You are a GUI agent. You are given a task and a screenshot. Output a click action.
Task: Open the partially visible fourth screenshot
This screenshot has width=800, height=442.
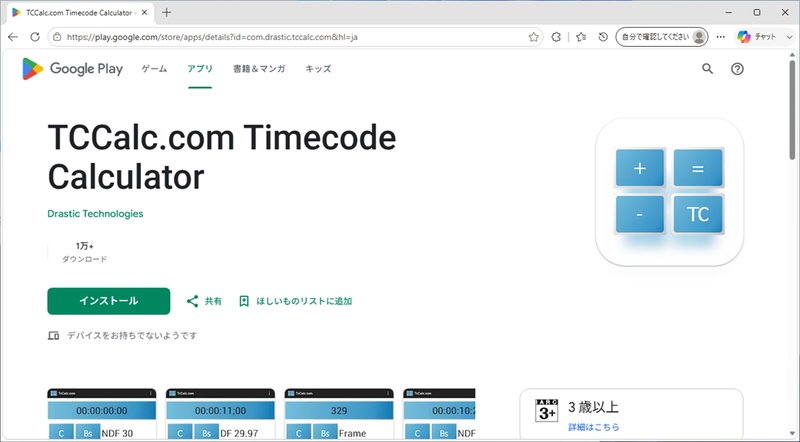(x=439, y=414)
